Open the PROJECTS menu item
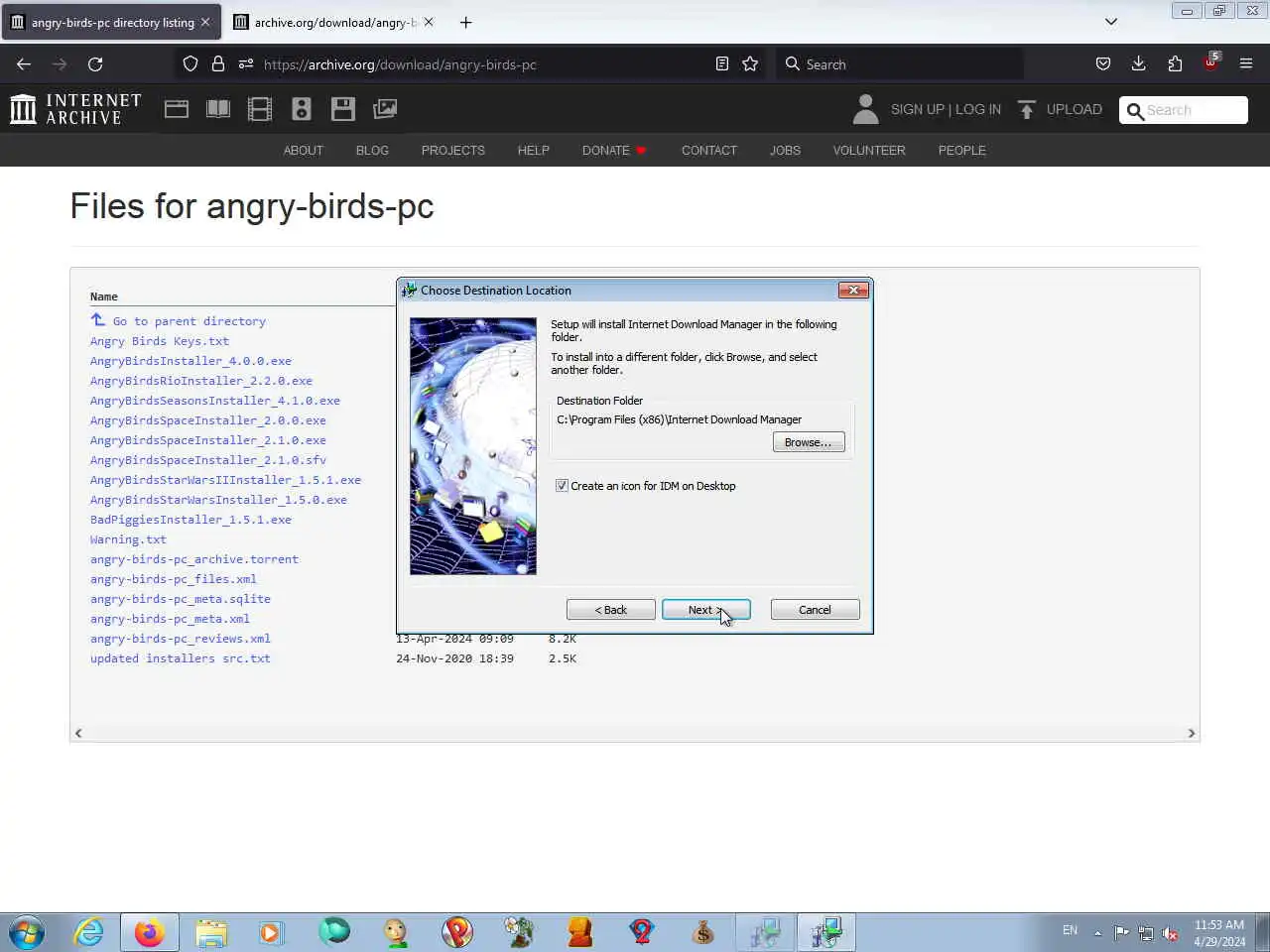This screenshot has height=952, width=1270. click(x=453, y=151)
